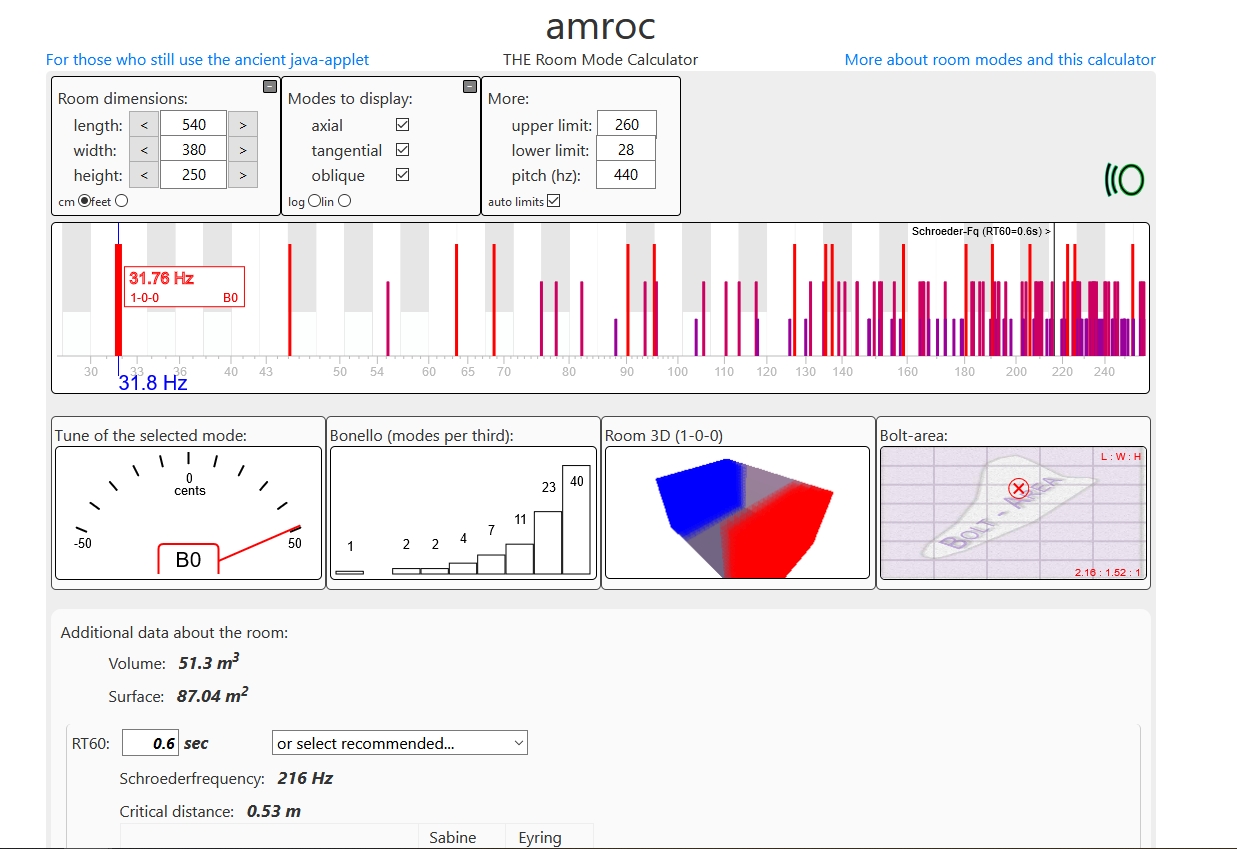Collapse the Modes to display panel
1237x849 pixels.
(x=470, y=87)
